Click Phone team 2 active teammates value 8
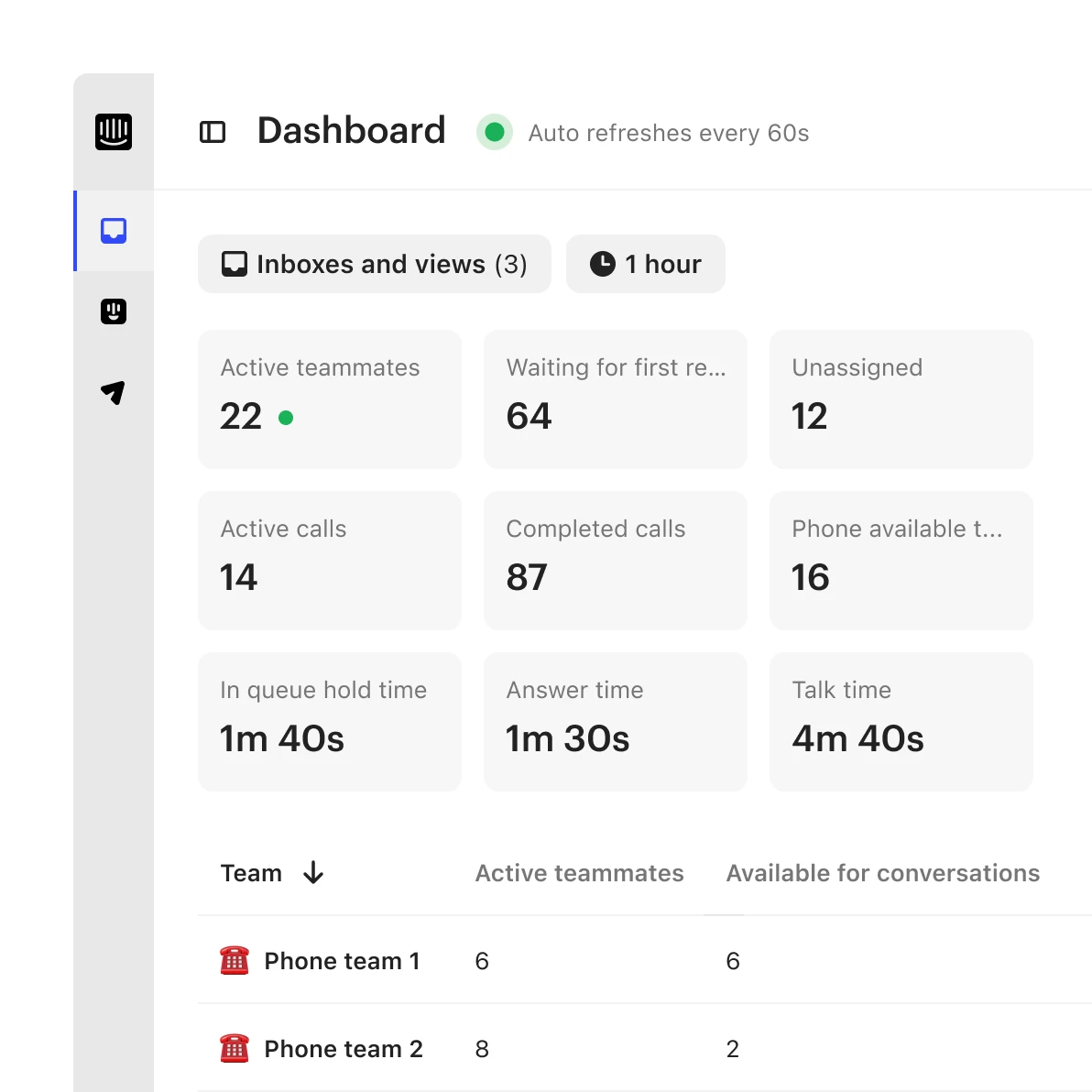Viewport: 1092px width, 1092px height. pyautogui.click(x=482, y=1049)
